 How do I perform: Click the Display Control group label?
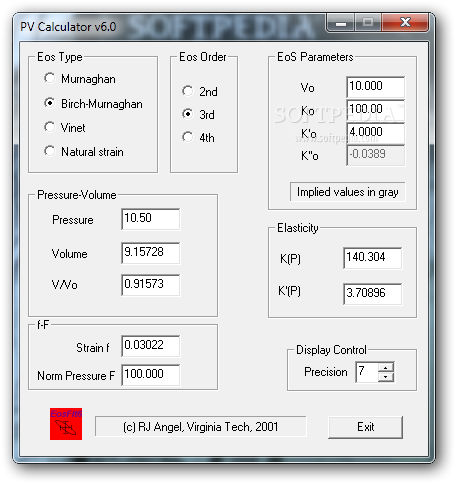(x=331, y=350)
